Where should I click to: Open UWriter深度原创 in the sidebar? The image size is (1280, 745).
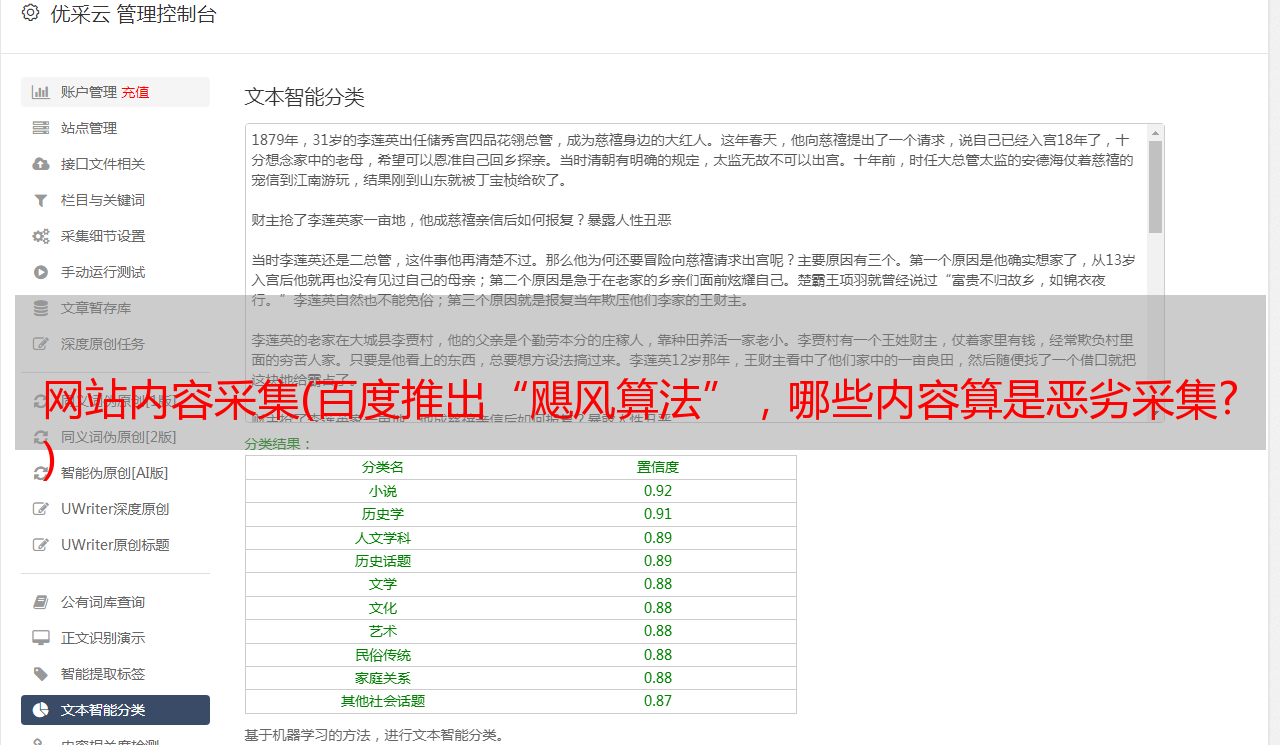click(x=115, y=509)
